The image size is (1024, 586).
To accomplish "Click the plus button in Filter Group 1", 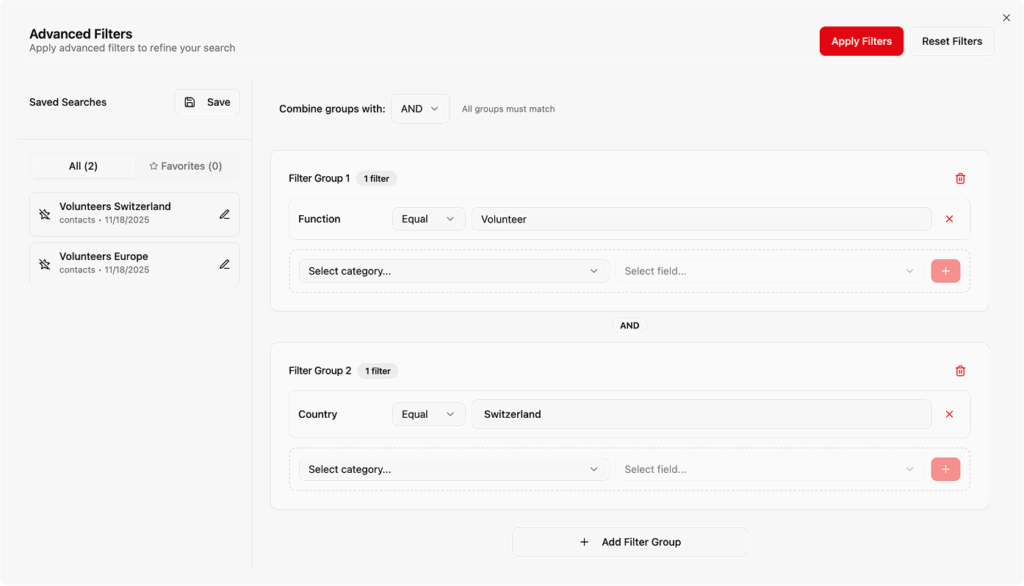I will click(x=945, y=271).
